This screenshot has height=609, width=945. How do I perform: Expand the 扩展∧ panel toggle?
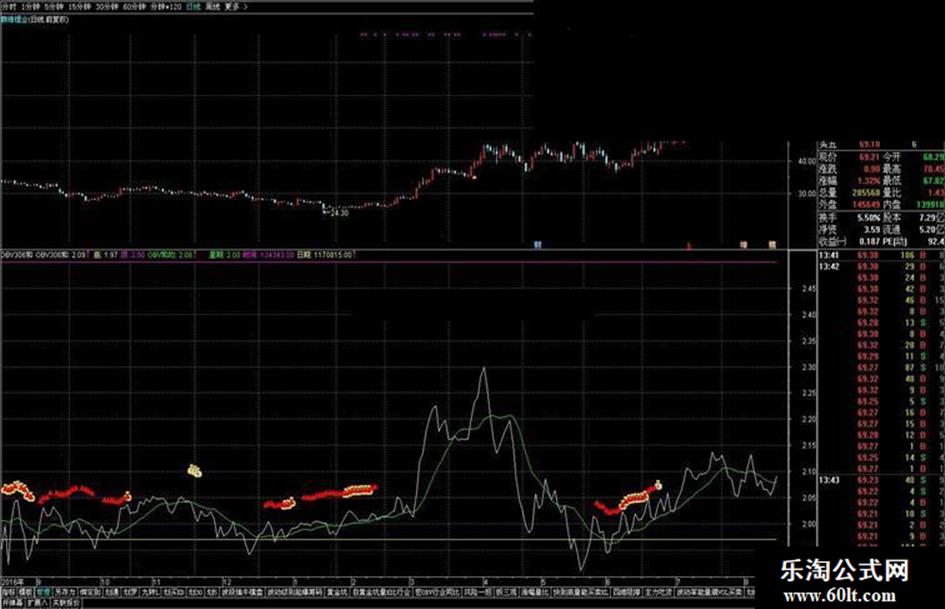pyautogui.click(x=37, y=602)
